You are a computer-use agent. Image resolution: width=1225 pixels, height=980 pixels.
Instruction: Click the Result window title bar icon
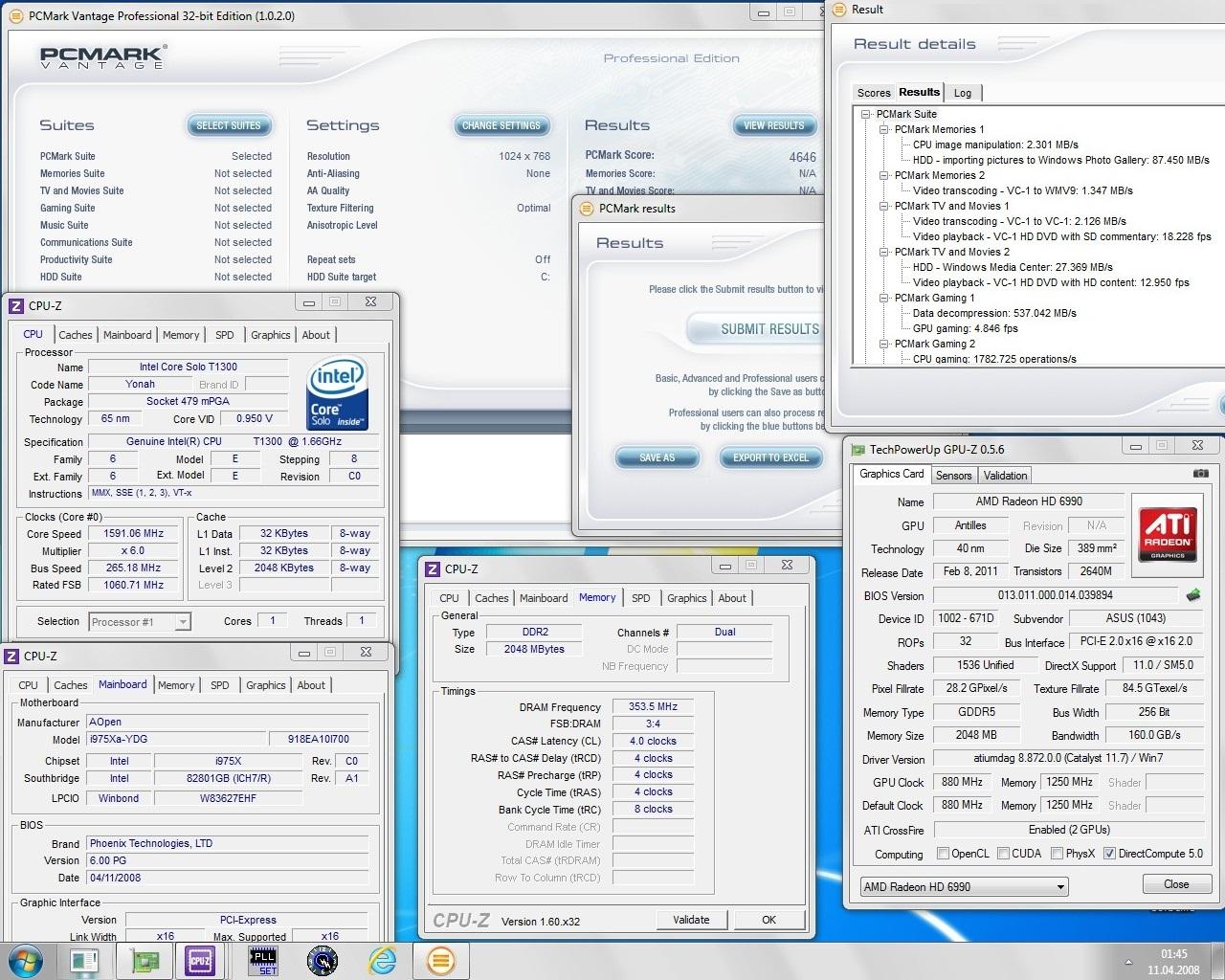838,10
